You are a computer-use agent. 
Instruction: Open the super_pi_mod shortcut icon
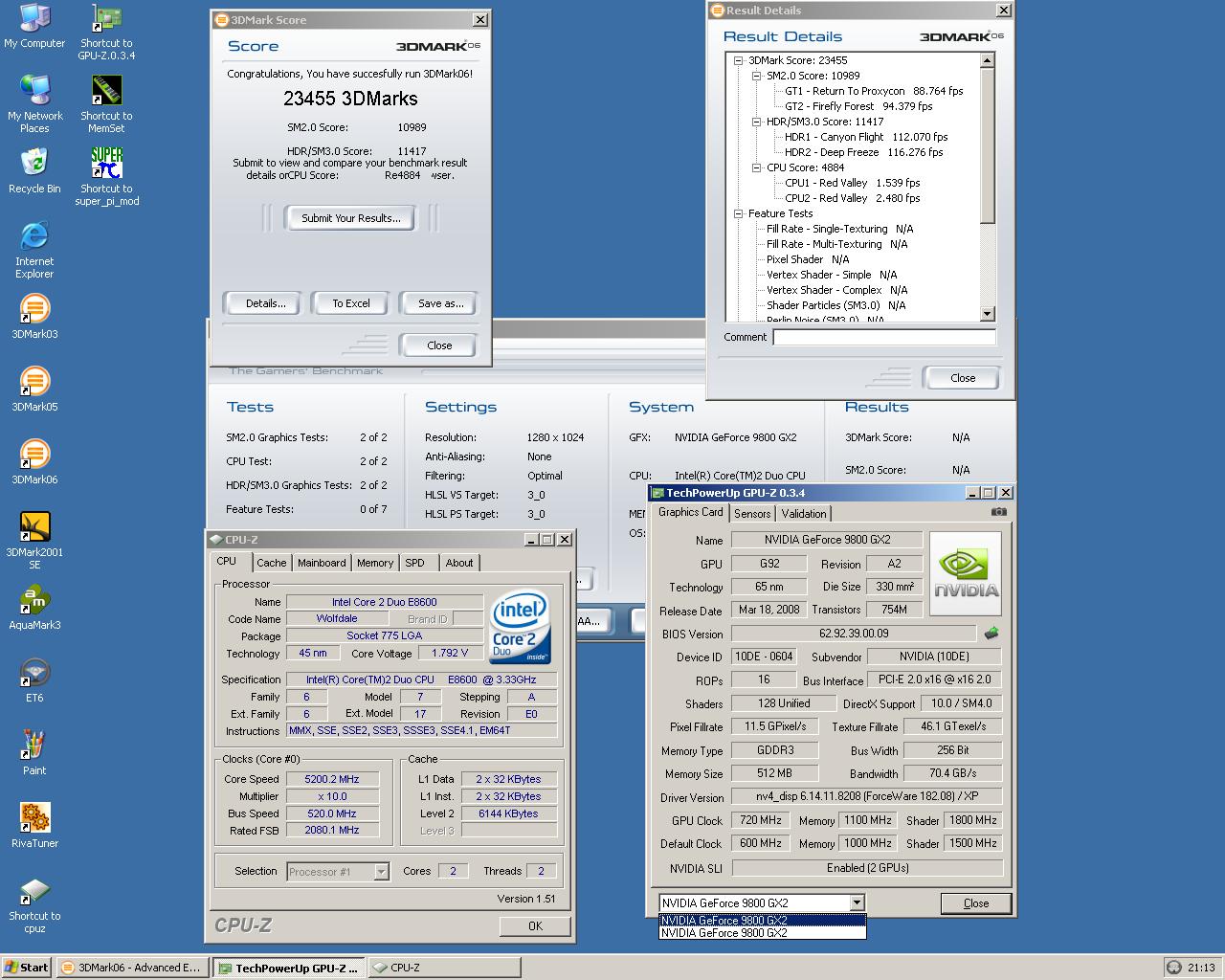coord(106,177)
